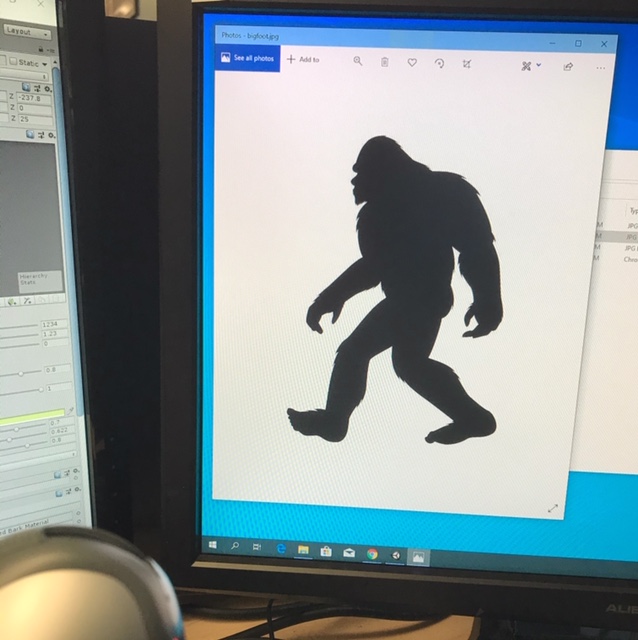The width and height of the screenshot is (638, 640).
Task: Open Microsoft Store from the taskbar
Action: click(326, 551)
